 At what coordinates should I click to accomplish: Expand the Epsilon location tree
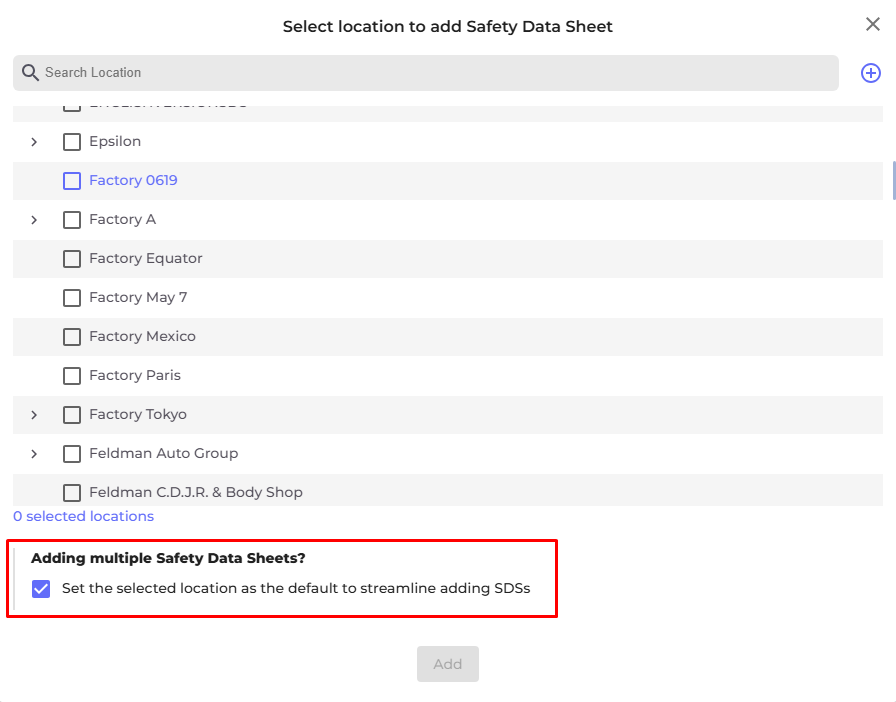pyautogui.click(x=34, y=142)
